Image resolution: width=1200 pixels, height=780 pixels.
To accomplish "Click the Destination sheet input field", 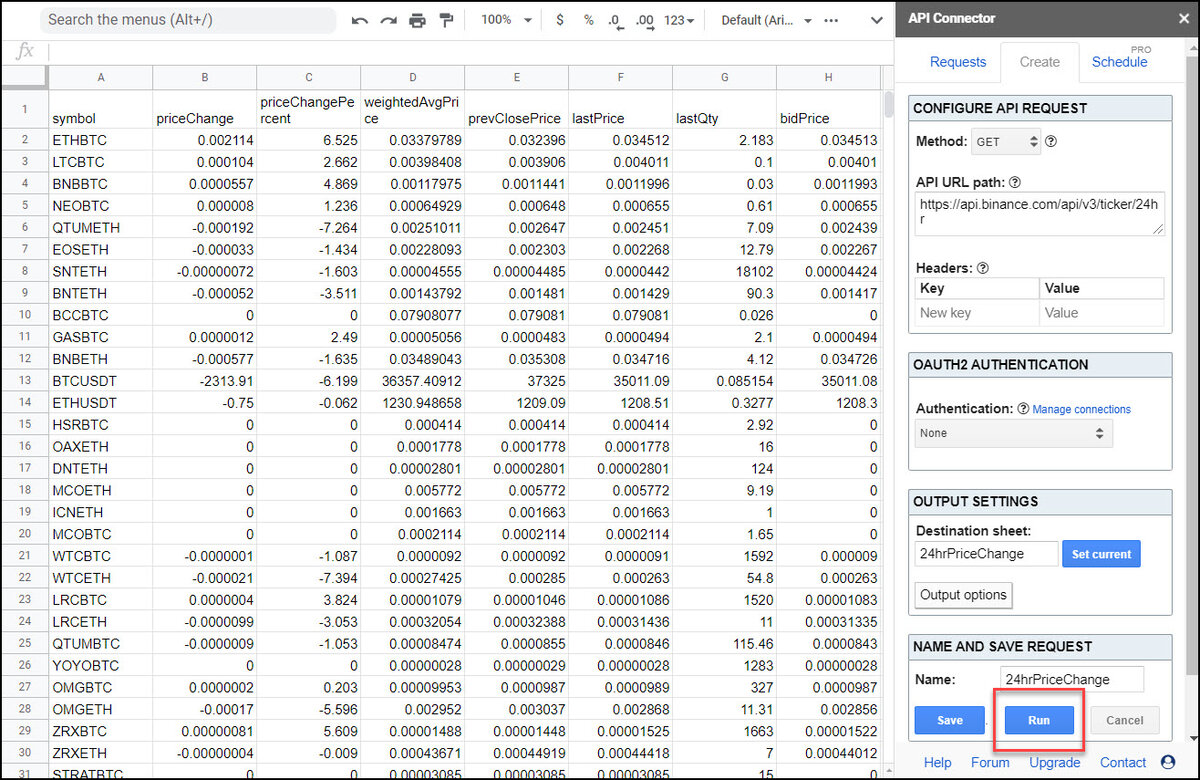I will 986,554.
